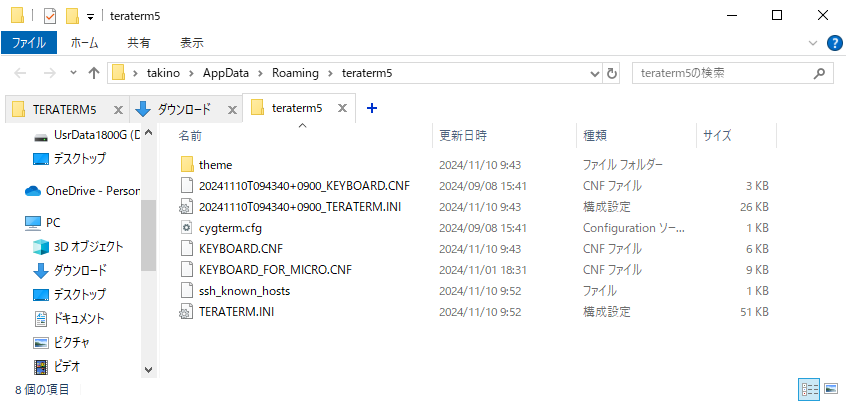The image size is (847, 402).
Task: Expand the Roaming breadcrumb chevron
Action: (x=330, y=73)
